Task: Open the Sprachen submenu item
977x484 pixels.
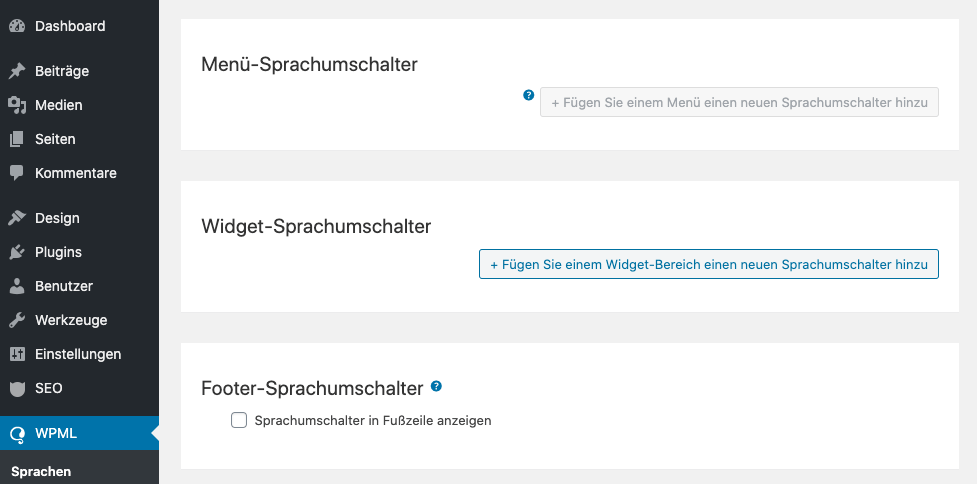Action: (41, 471)
